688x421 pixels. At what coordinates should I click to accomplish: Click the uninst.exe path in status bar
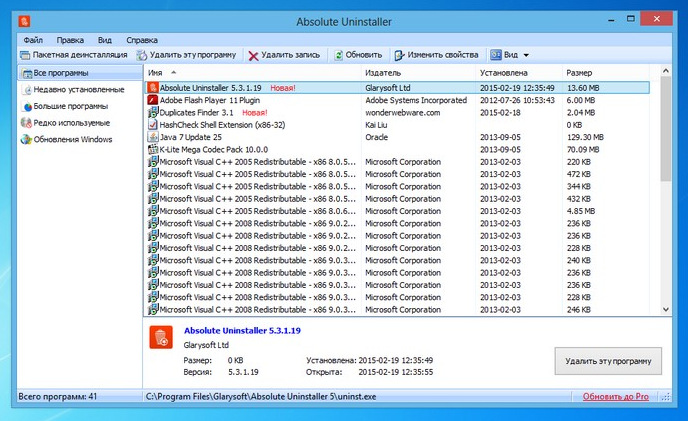pyautogui.click(x=261, y=396)
